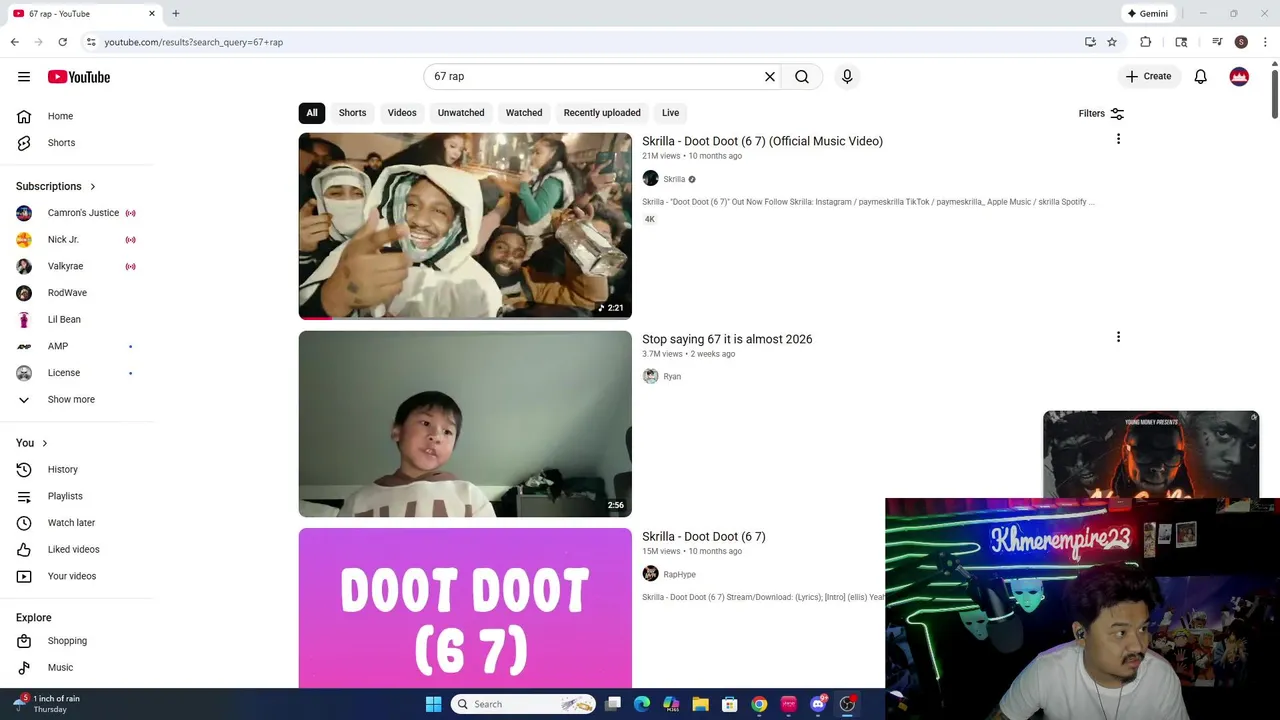Open OBS Studio from the taskbar
The height and width of the screenshot is (720, 1280).
click(x=847, y=704)
